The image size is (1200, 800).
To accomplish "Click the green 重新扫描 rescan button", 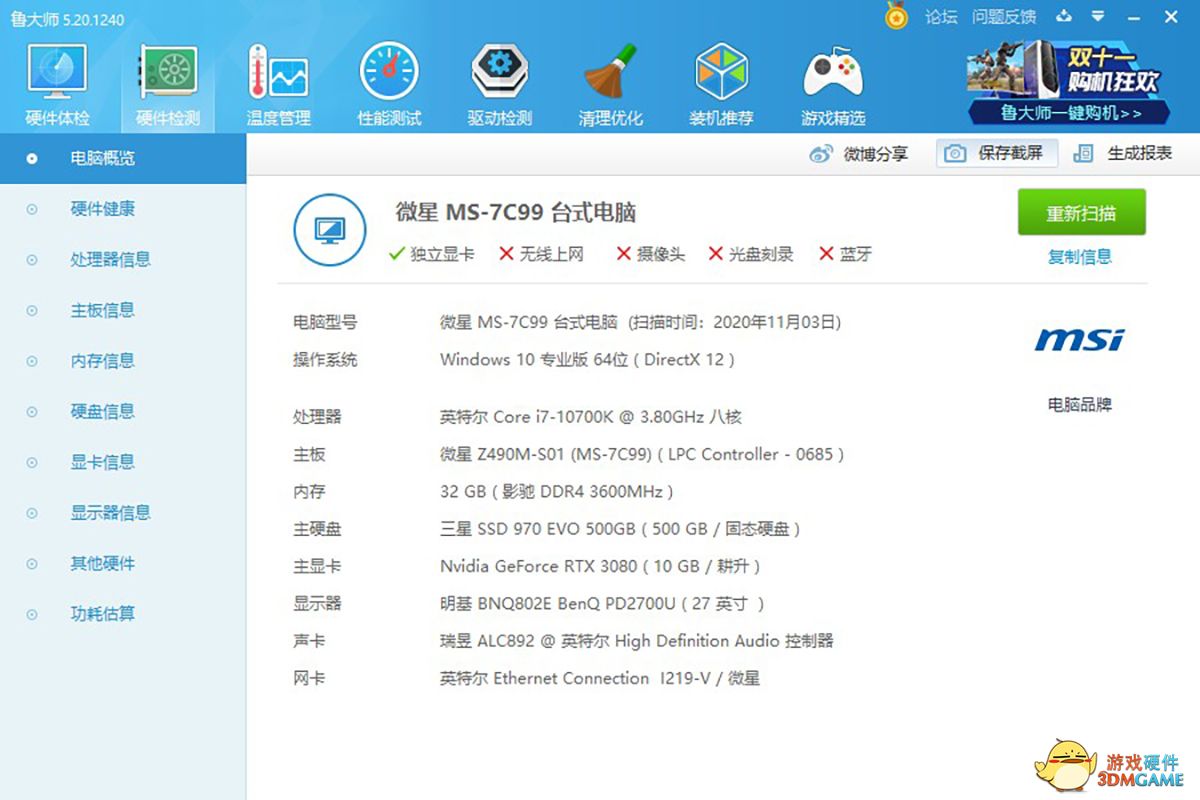I will point(1081,213).
